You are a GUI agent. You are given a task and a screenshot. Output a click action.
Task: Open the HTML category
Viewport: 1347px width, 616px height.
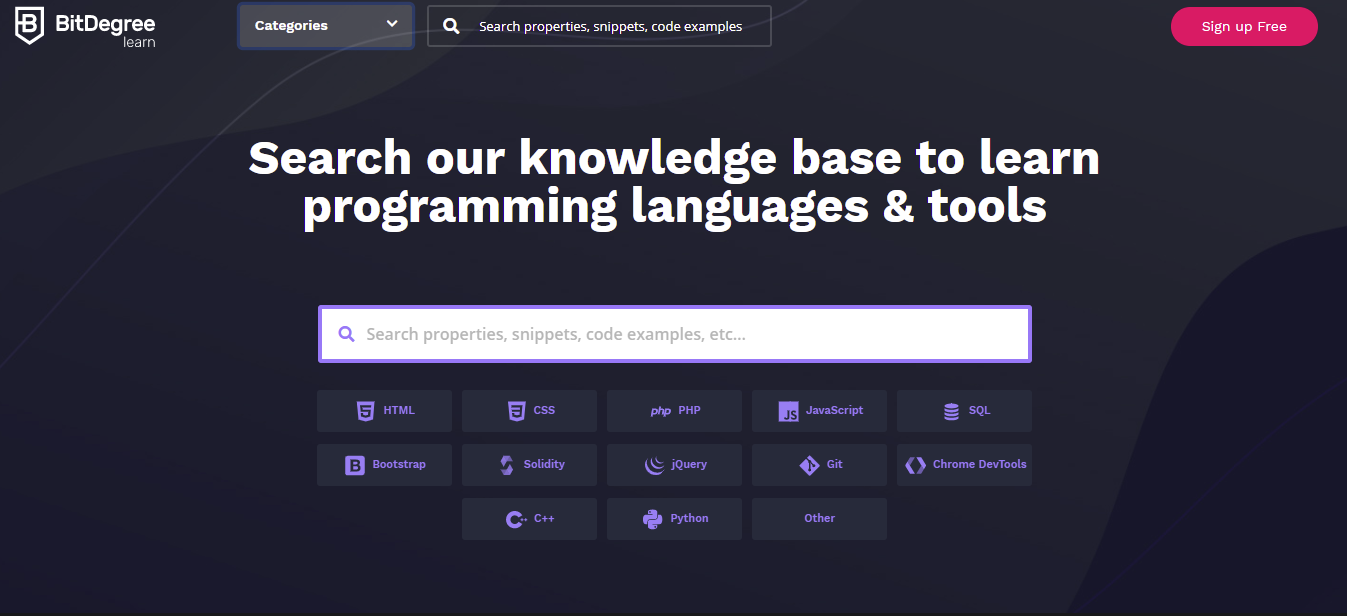click(384, 411)
